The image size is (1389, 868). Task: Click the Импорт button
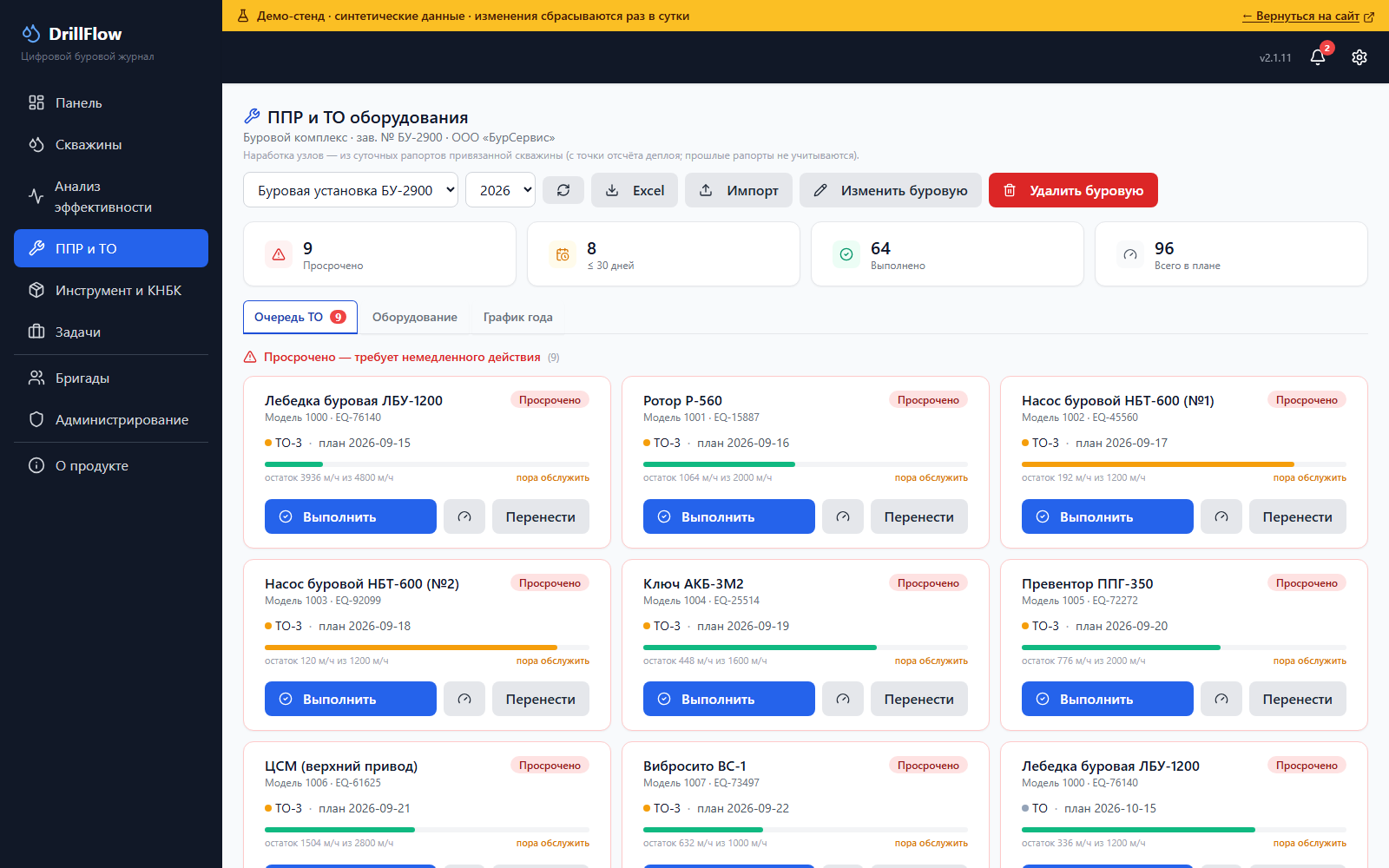(x=739, y=190)
